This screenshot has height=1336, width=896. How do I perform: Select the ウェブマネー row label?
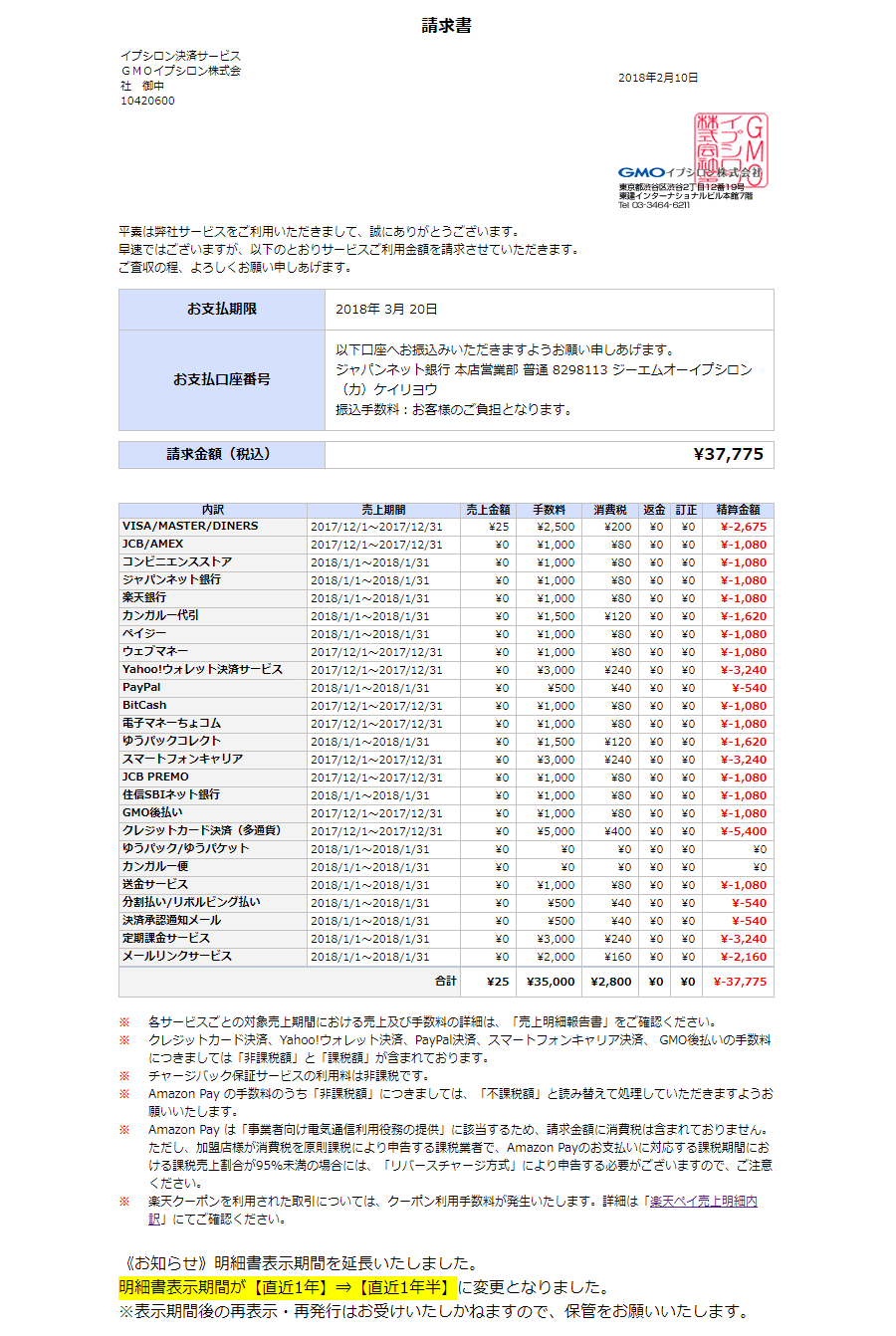click(155, 651)
